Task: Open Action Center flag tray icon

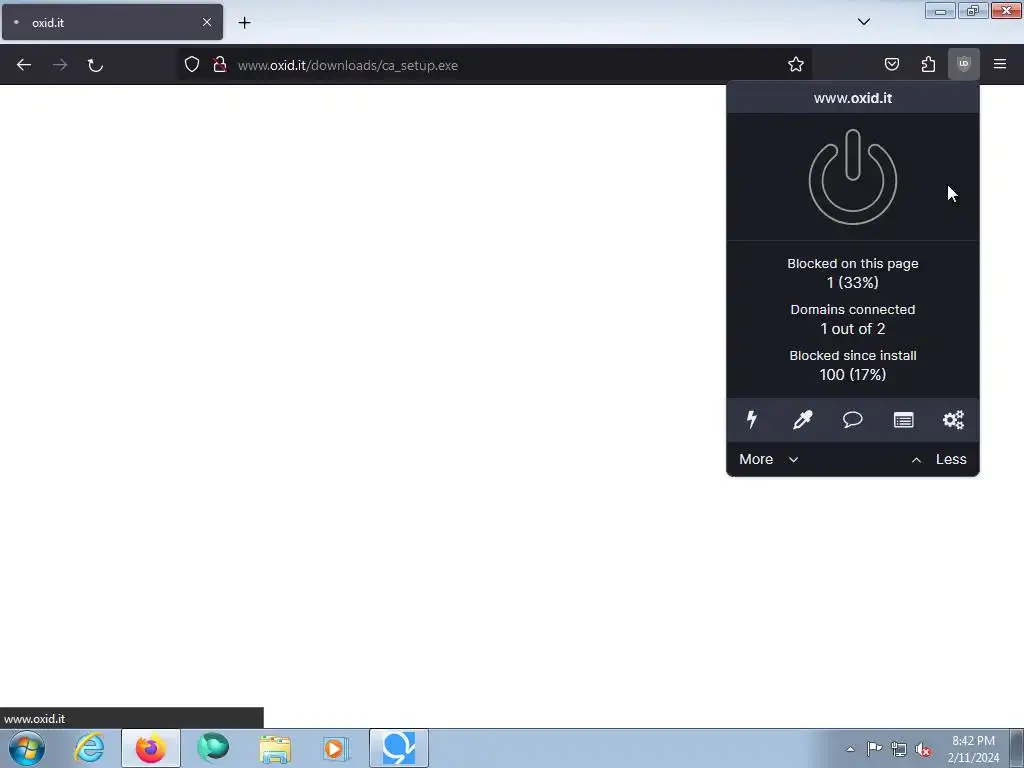Action: coord(874,748)
